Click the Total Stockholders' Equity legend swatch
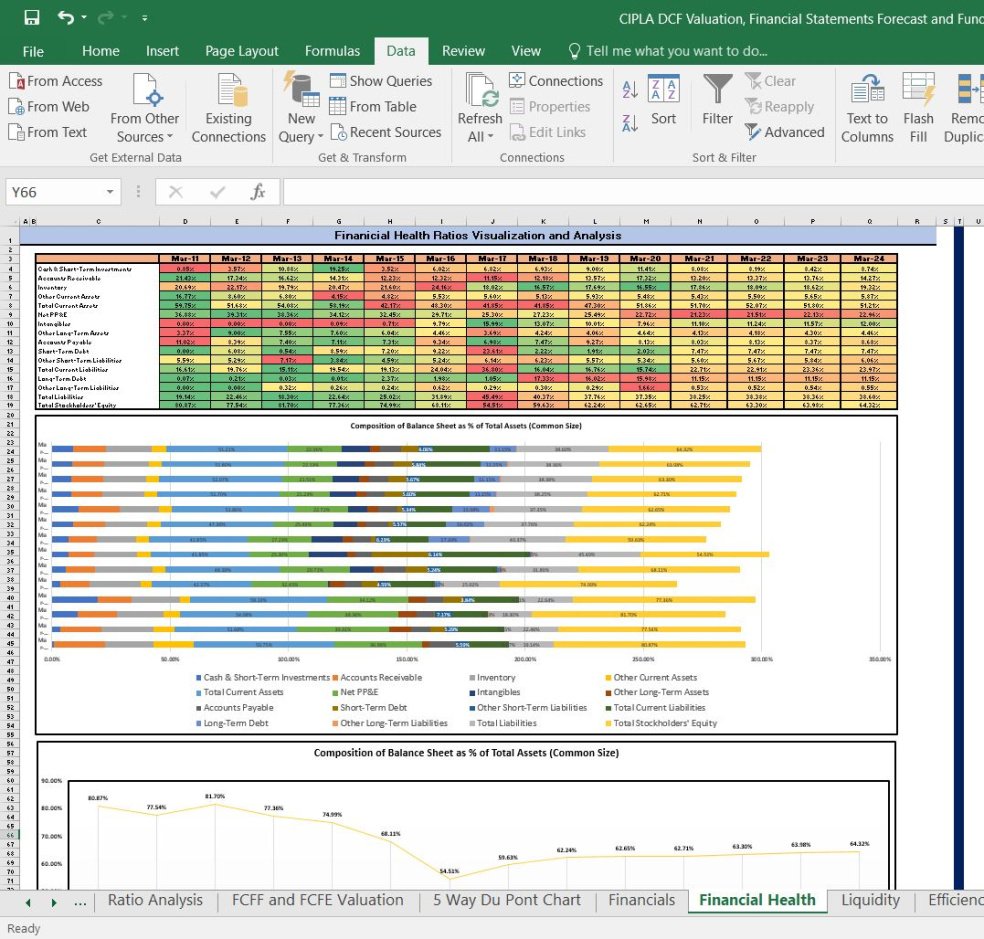This screenshot has width=984, height=939. pos(608,723)
